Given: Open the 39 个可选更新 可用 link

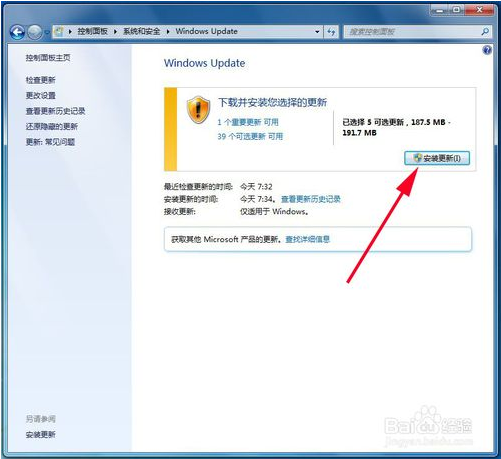Looking at the screenshot, I should pos(250,136).
